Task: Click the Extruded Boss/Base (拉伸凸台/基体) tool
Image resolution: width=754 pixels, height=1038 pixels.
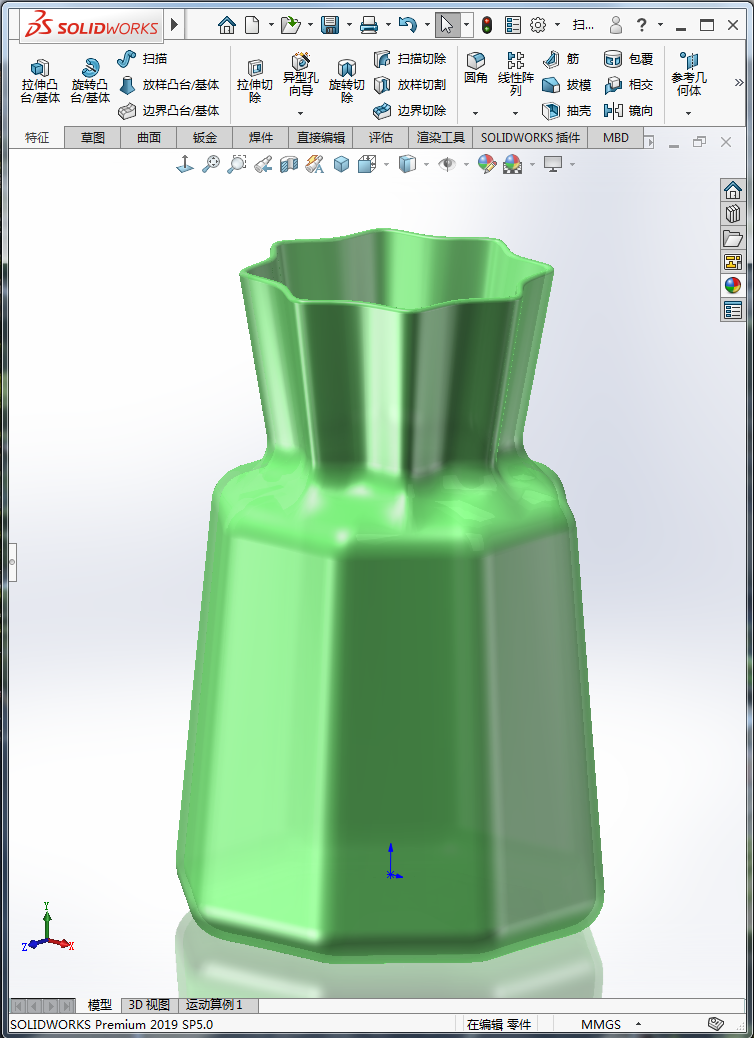Action: [x=40, y=81]
